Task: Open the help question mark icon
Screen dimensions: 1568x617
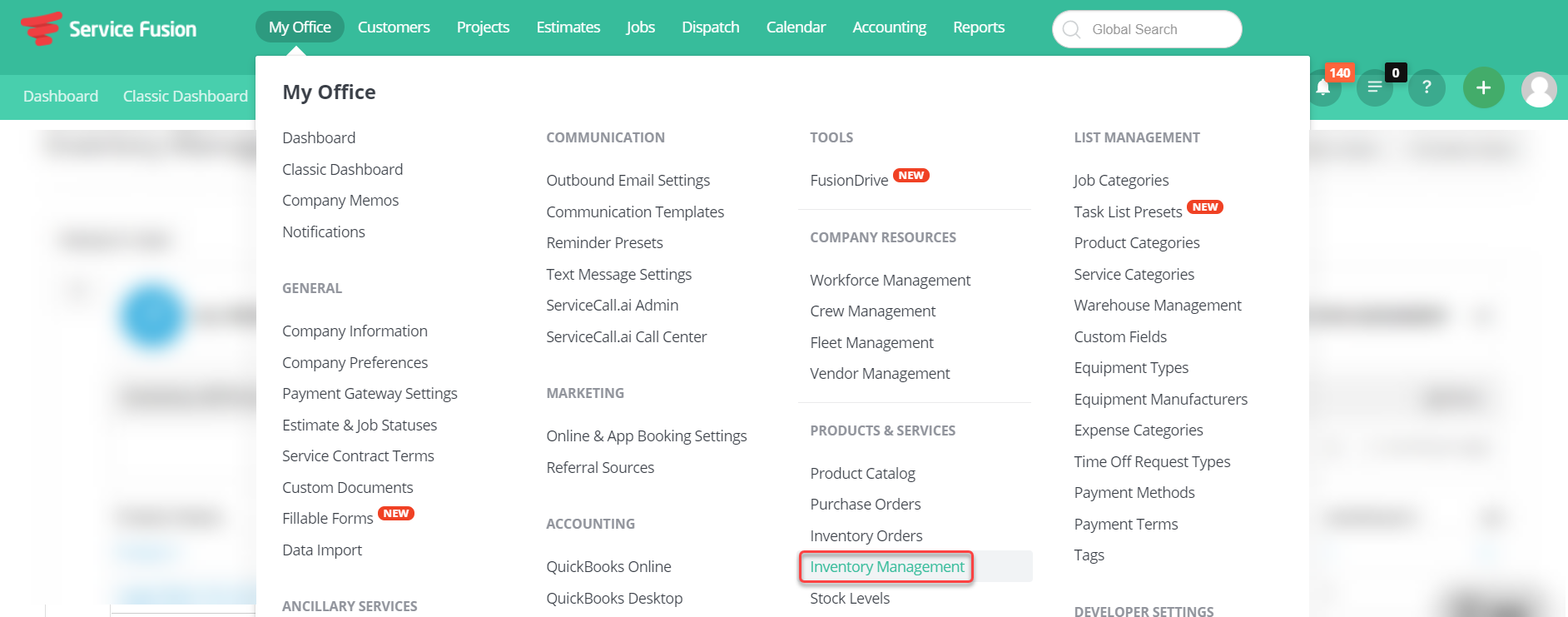Action: coord(1427,87)
